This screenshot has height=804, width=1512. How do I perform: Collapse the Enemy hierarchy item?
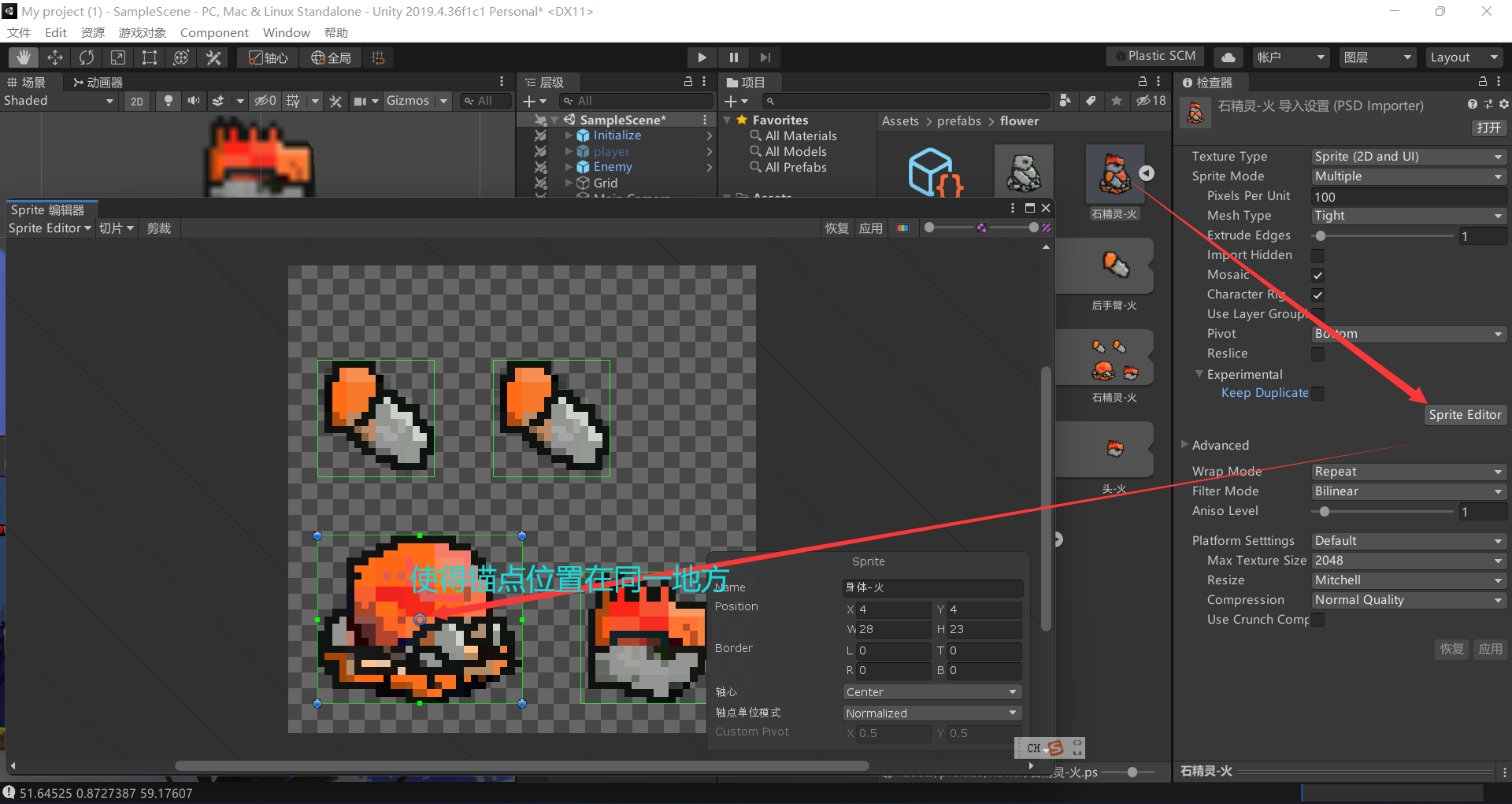(x=569, y=167)
